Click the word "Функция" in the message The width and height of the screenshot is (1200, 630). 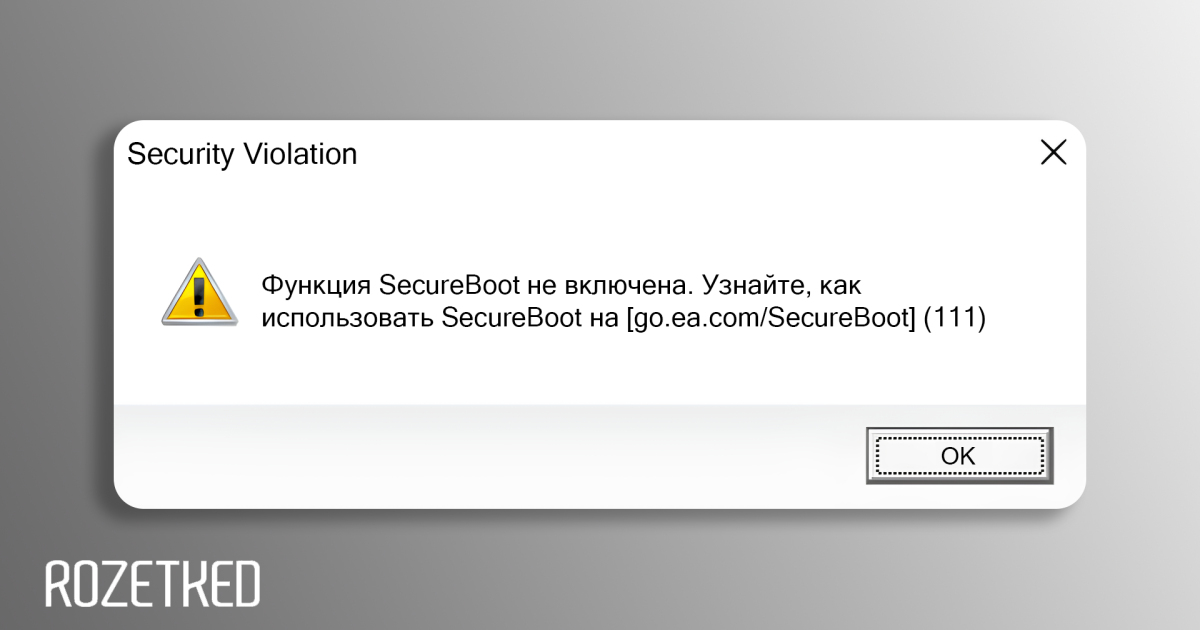317,285
